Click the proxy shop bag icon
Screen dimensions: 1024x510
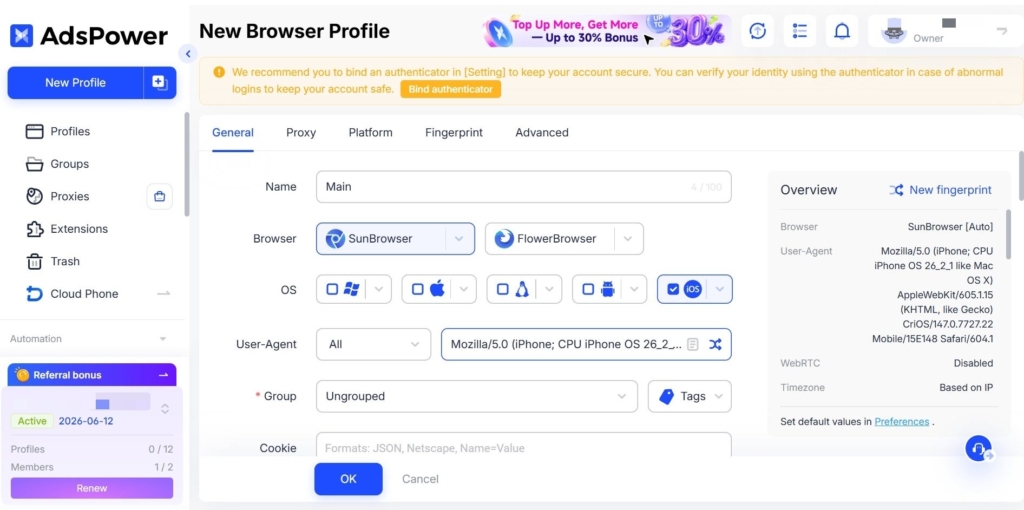[x=159, y=196]
